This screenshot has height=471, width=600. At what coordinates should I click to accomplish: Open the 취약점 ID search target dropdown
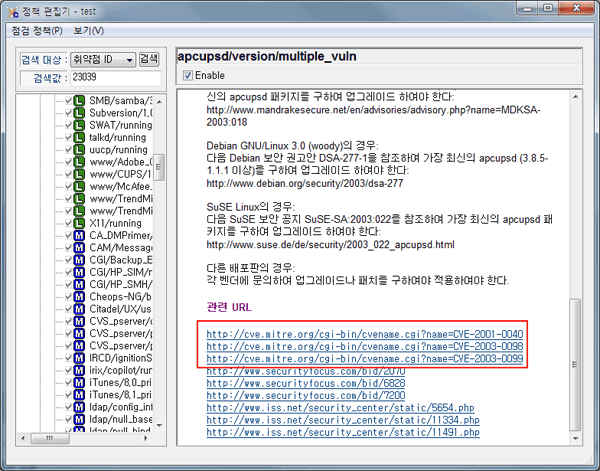tap(103, 59)
